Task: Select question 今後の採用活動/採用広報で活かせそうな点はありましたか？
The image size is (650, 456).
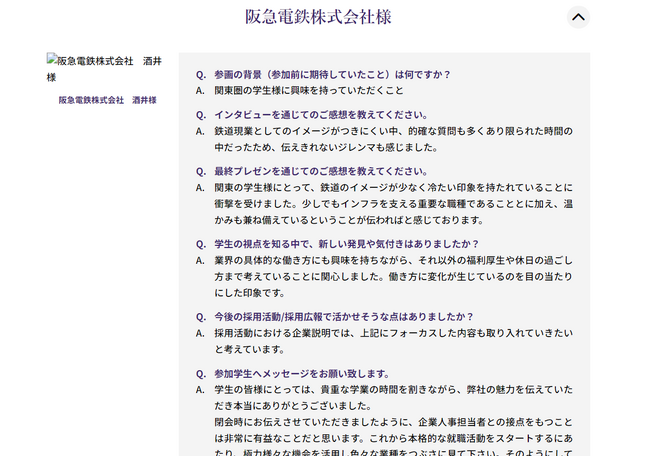Action: coord(344,317)
